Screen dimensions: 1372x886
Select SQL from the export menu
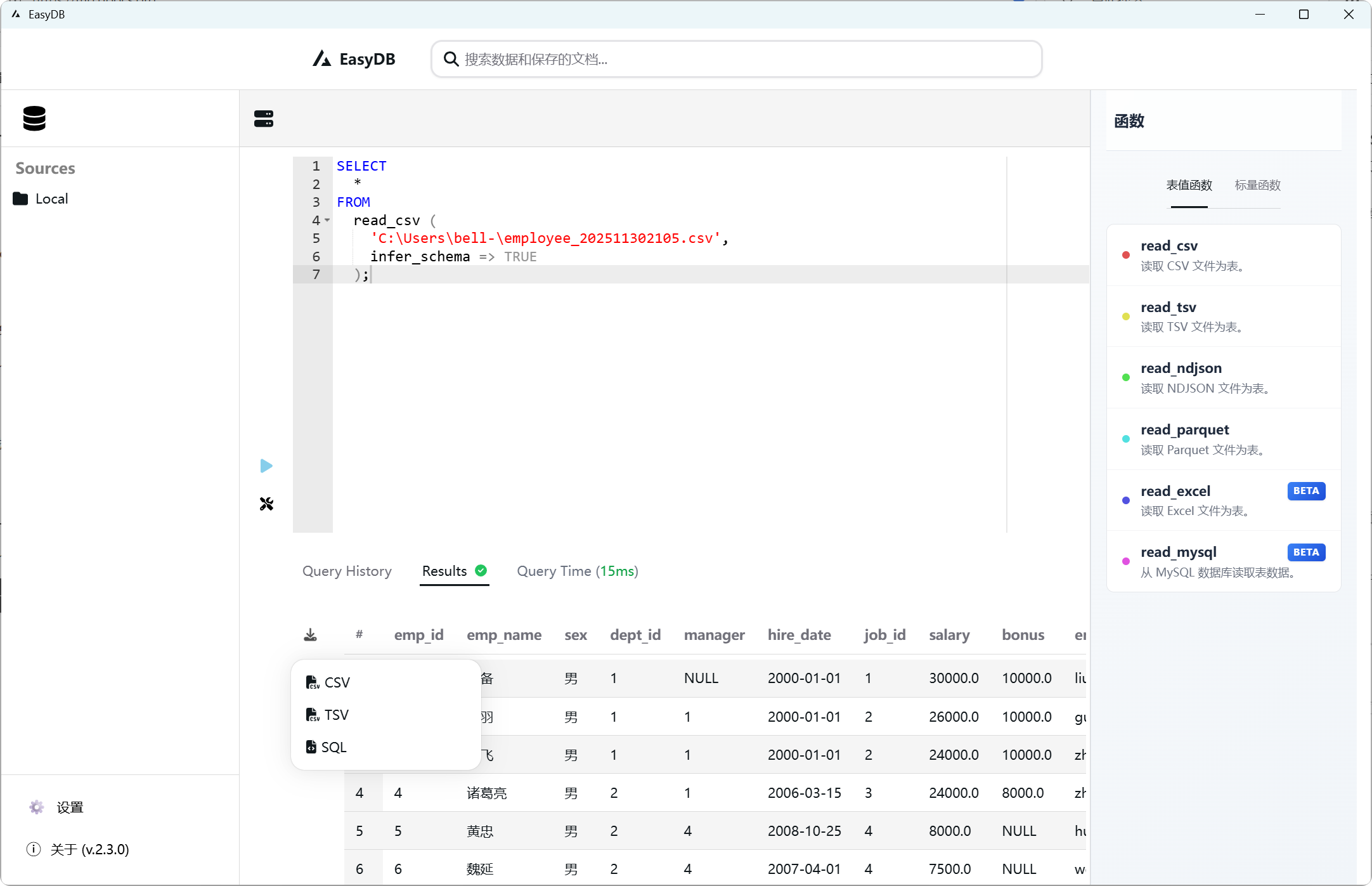[x=333, y=746]
